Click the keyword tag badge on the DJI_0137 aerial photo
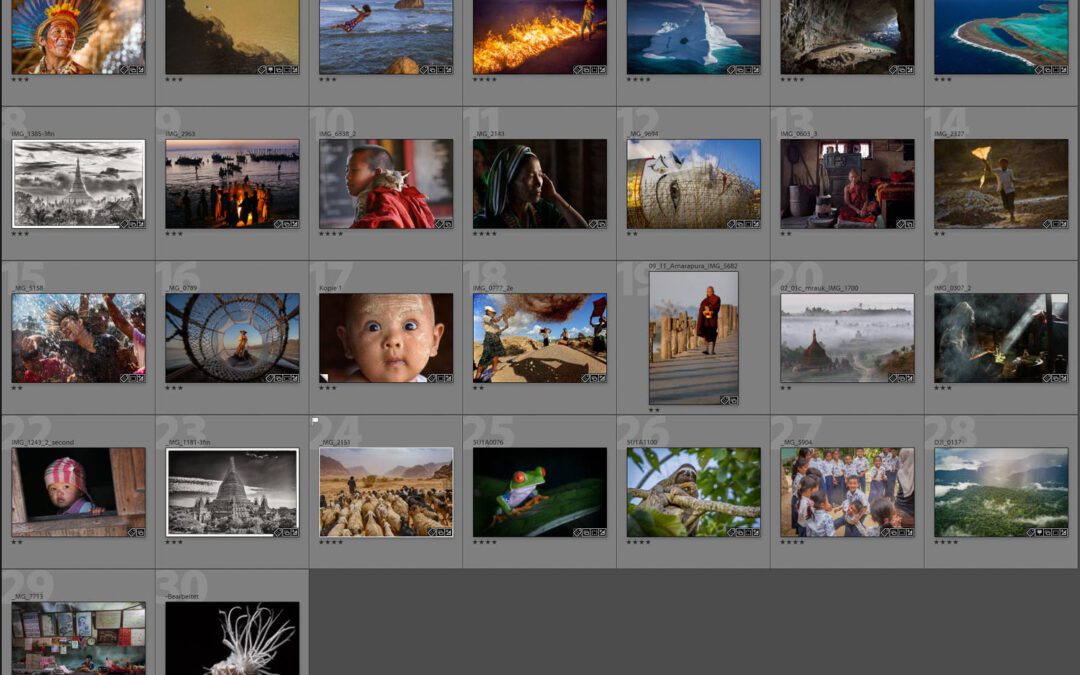The width and height of the screenshot is (1080, 675). tap(1030, 532)
